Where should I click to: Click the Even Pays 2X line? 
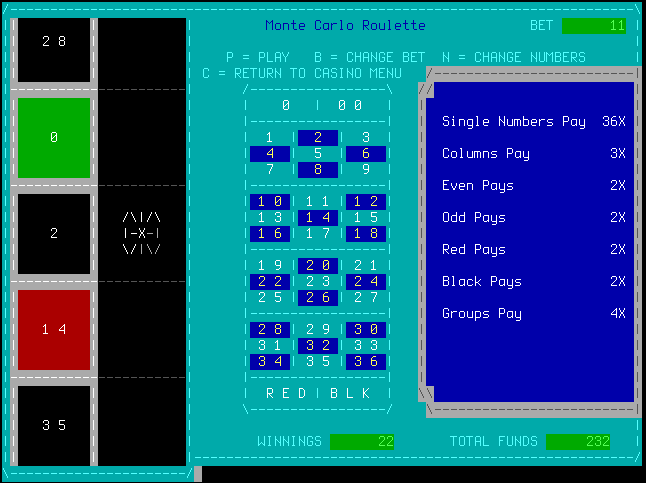(534, 185)
